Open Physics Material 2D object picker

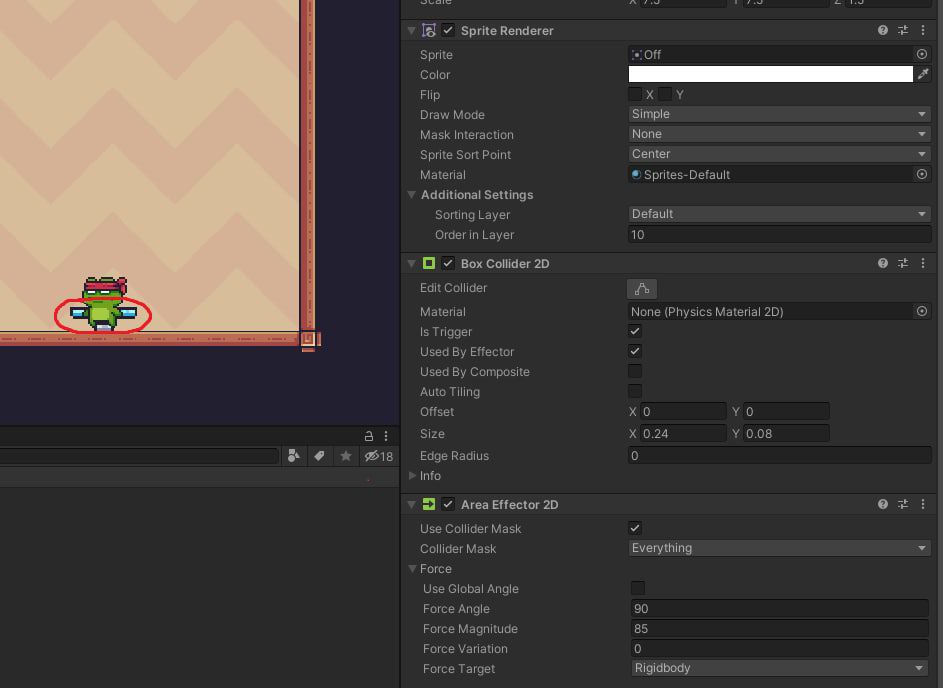(921, 311)
